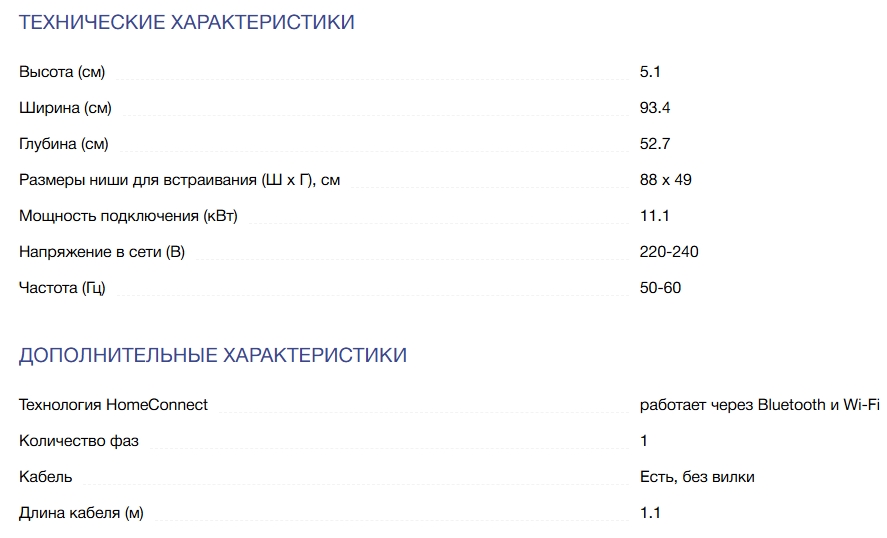Select the height value 5.1
887x538 pixels.
click(x=651, y=72)
